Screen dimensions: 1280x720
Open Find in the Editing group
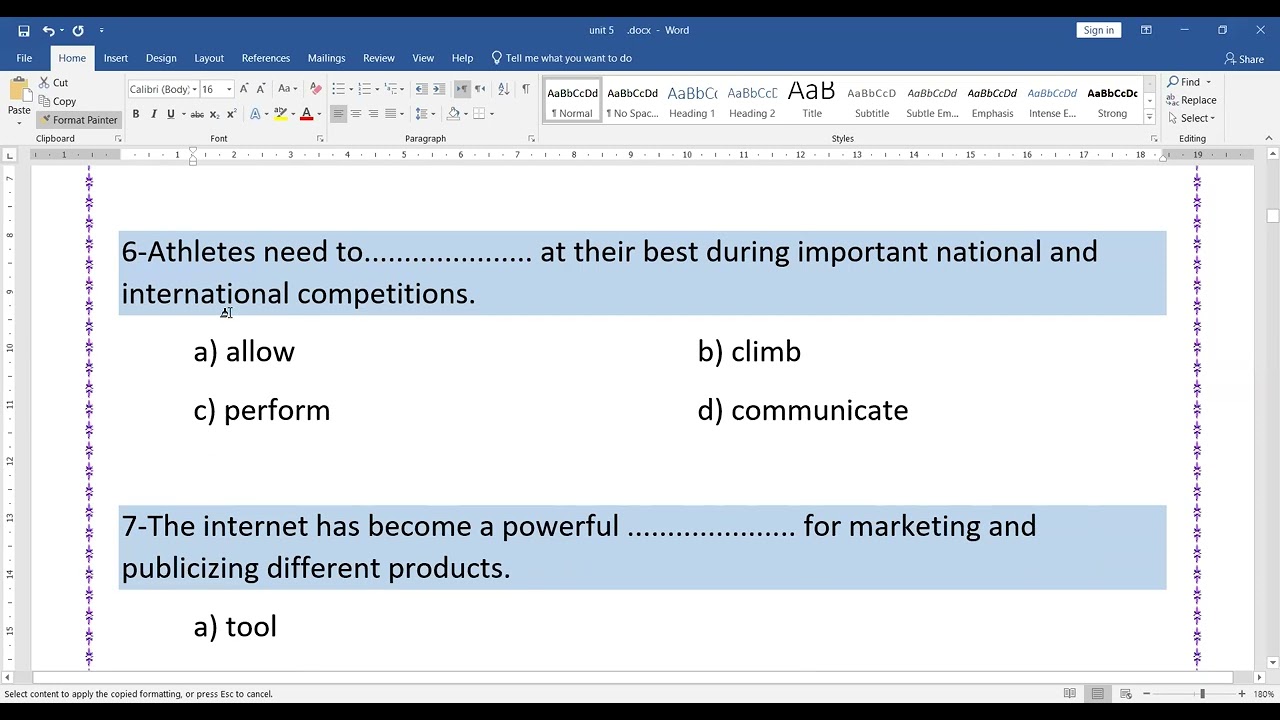[x=1184, y=82]
